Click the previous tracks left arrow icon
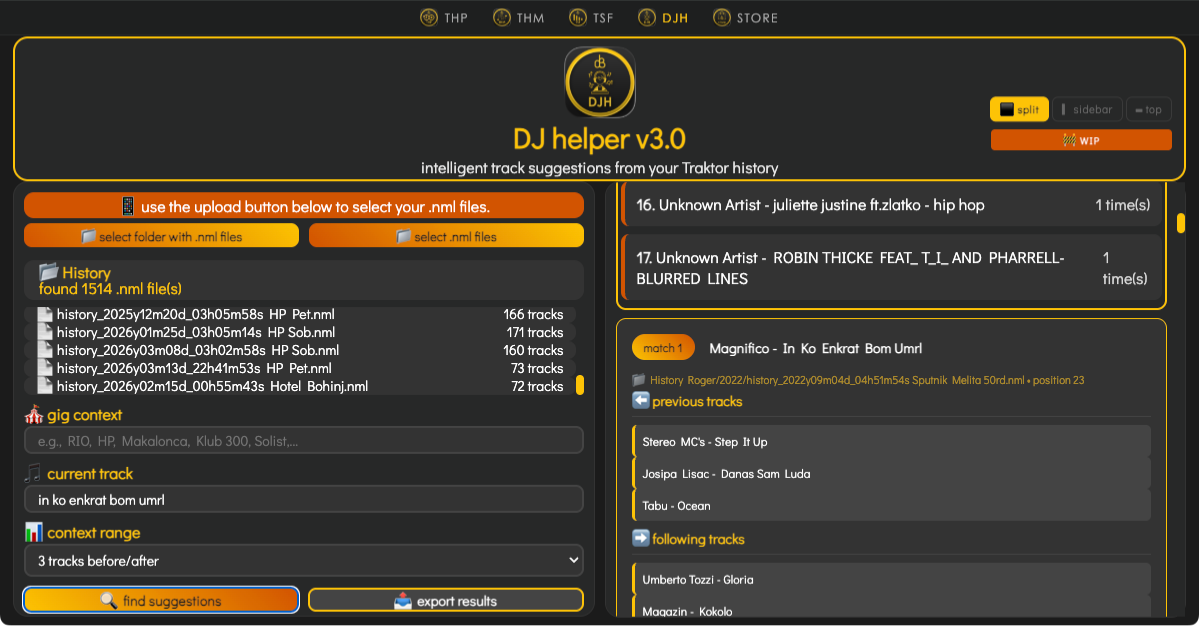This screenshot has width=1199, height=626. coord(641,401)
